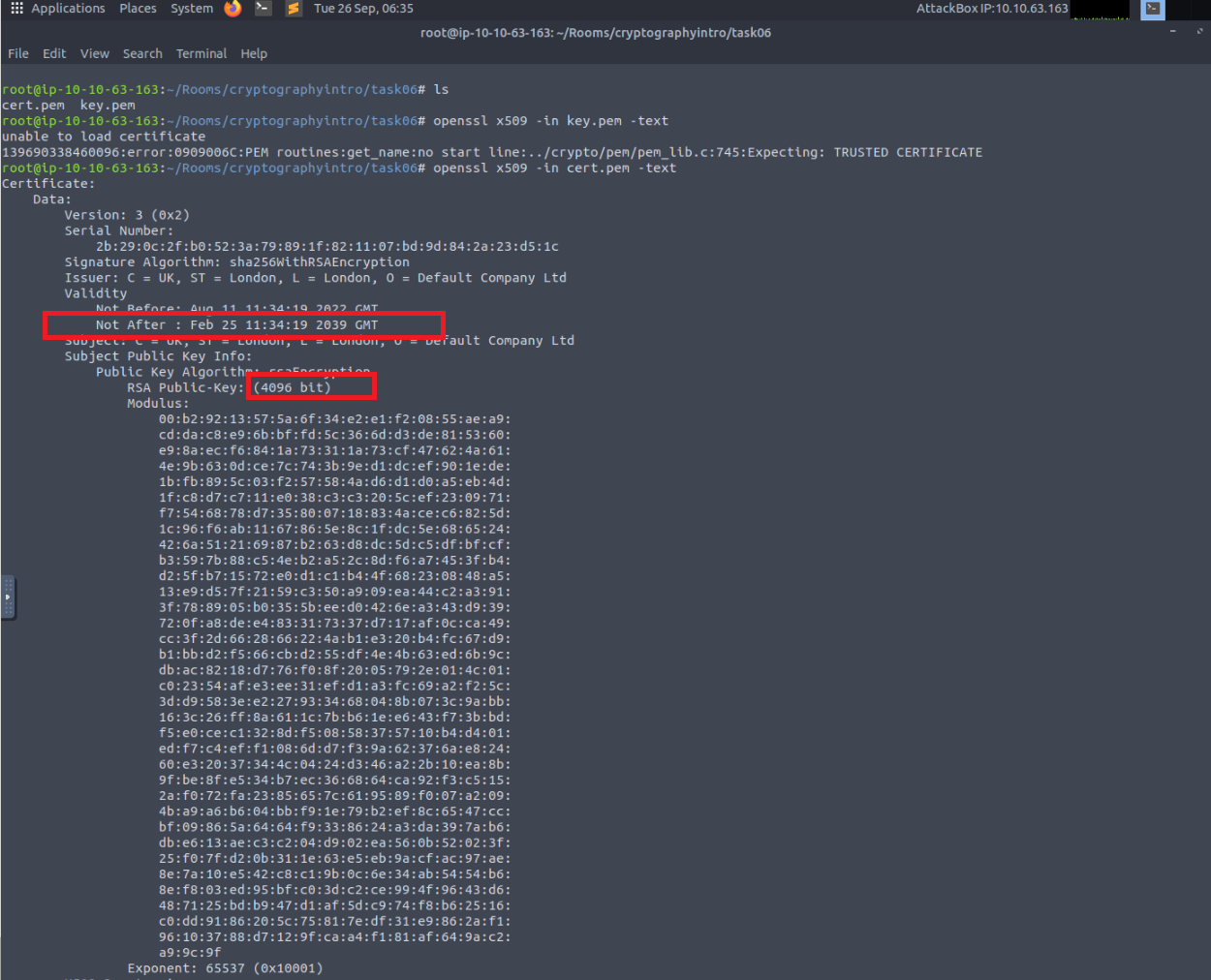The image size is (1211, 980).
Task: Click the terminal window title text
Action: click(596, 32)
